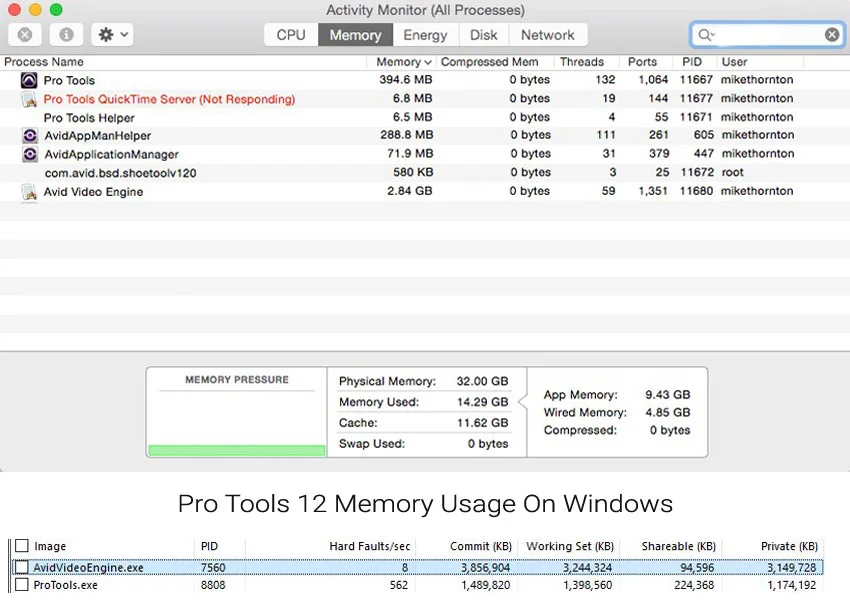Viewport: 850px width, 600px height.
Task: Open the gear action menu
Action: coord(112,35)
